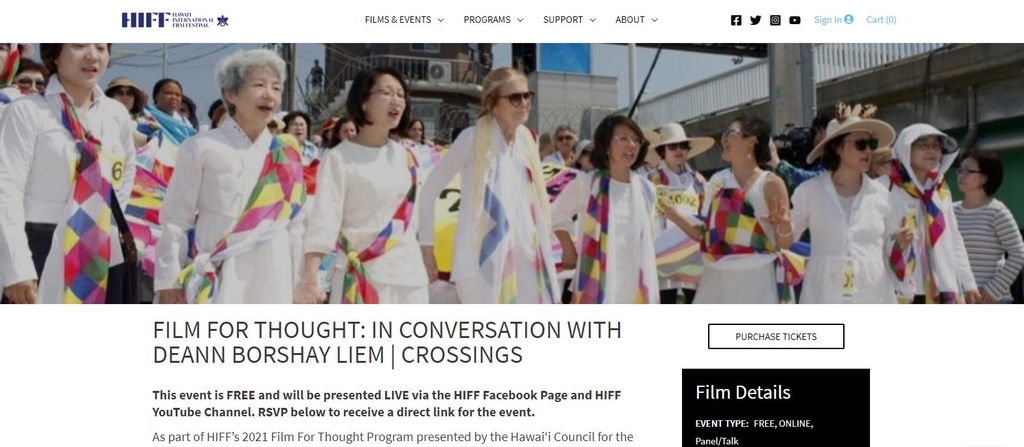Expand the About menu chevron
This screenshot has height=447, width=1024.
click(x=654, y=20)
